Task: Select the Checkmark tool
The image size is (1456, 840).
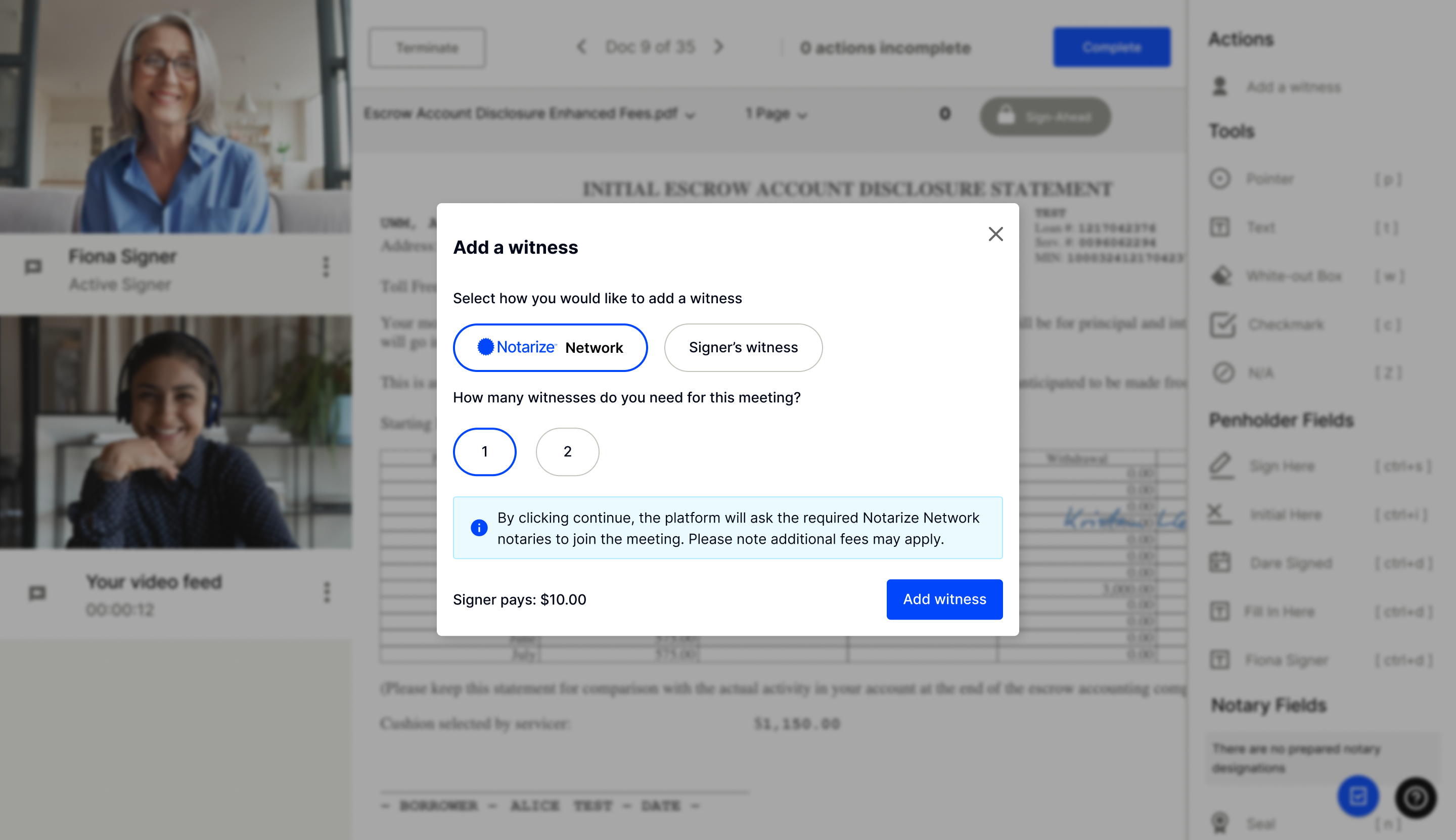Action: (x=1285, y=325)
